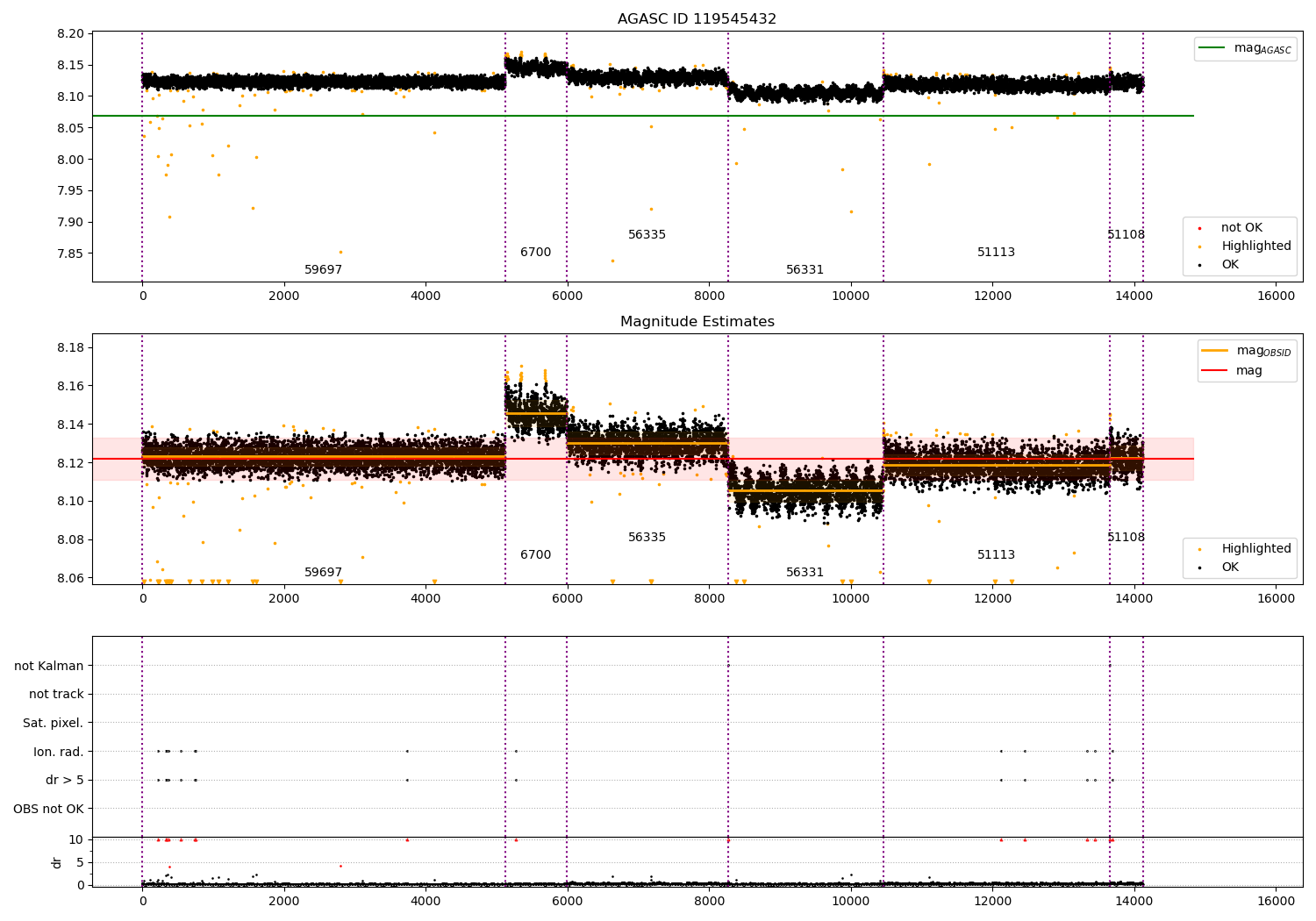
Task: Click obsid label 51108 in the AGASC plot
Action: (1126, 235)
